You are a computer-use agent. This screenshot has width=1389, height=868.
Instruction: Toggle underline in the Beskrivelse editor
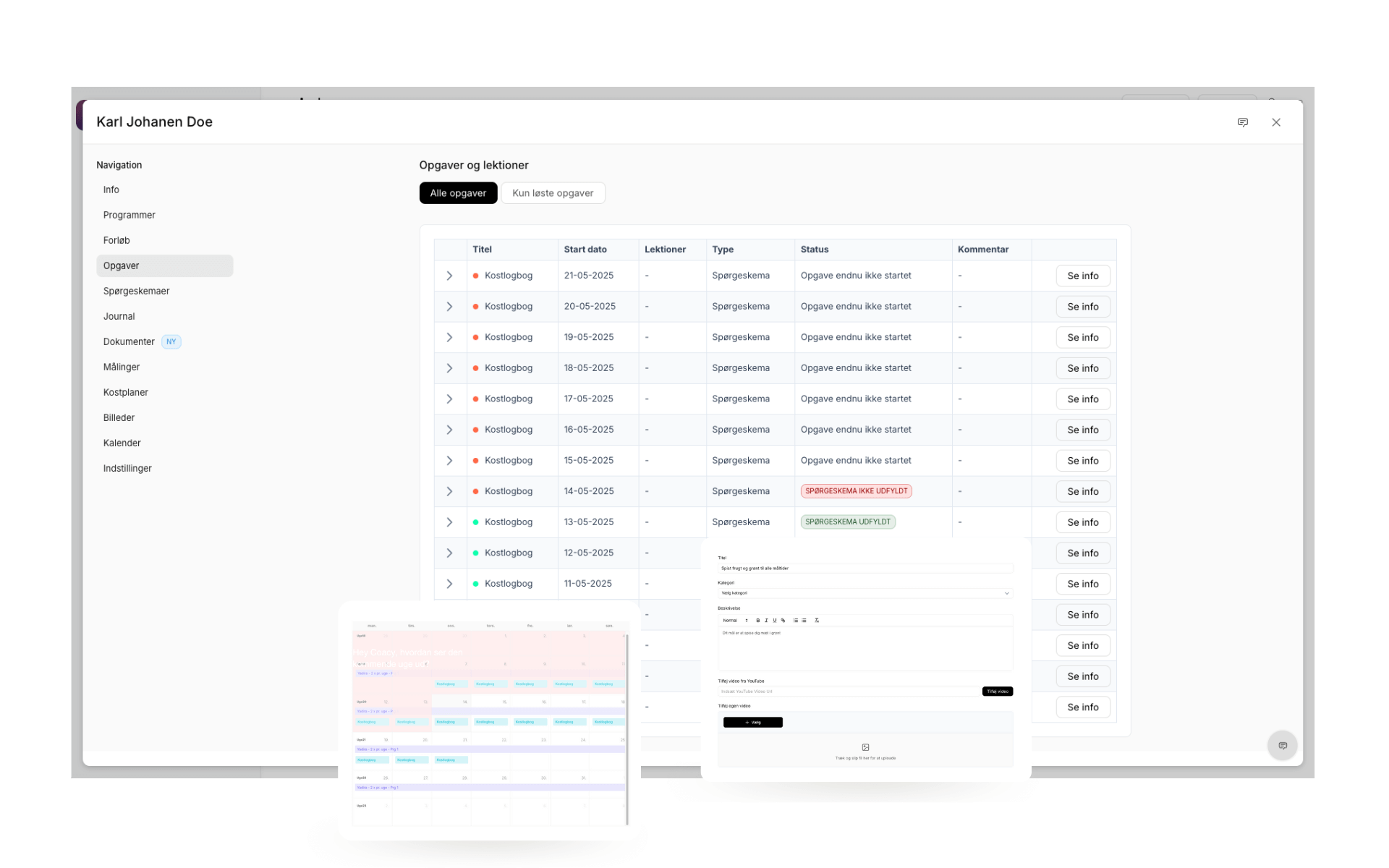(775, 620)
